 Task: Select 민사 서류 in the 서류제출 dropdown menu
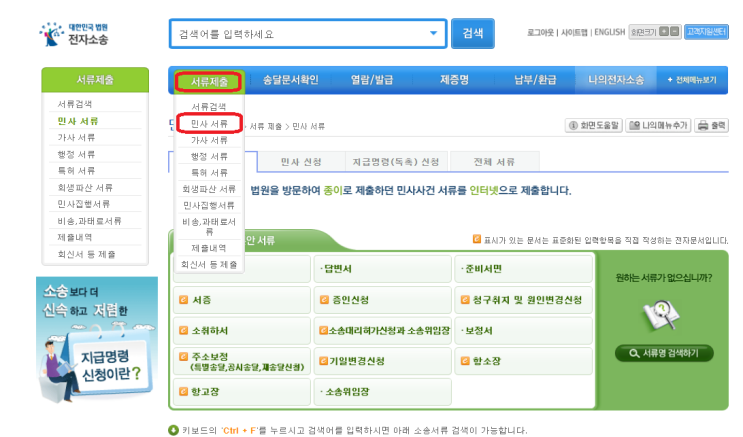(209, 124)
